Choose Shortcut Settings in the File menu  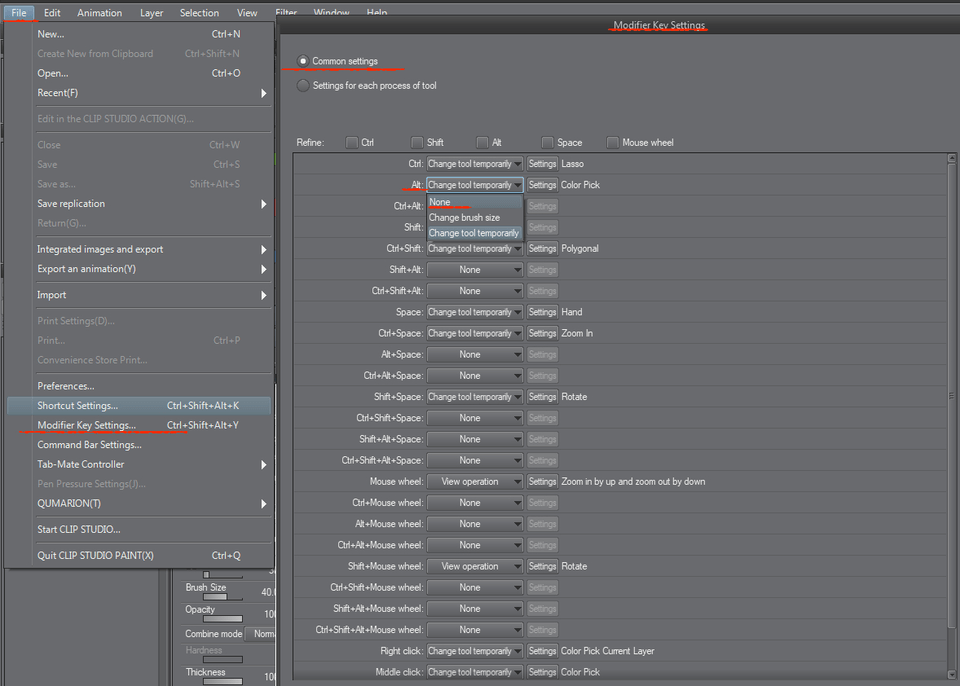coord(78,406)
